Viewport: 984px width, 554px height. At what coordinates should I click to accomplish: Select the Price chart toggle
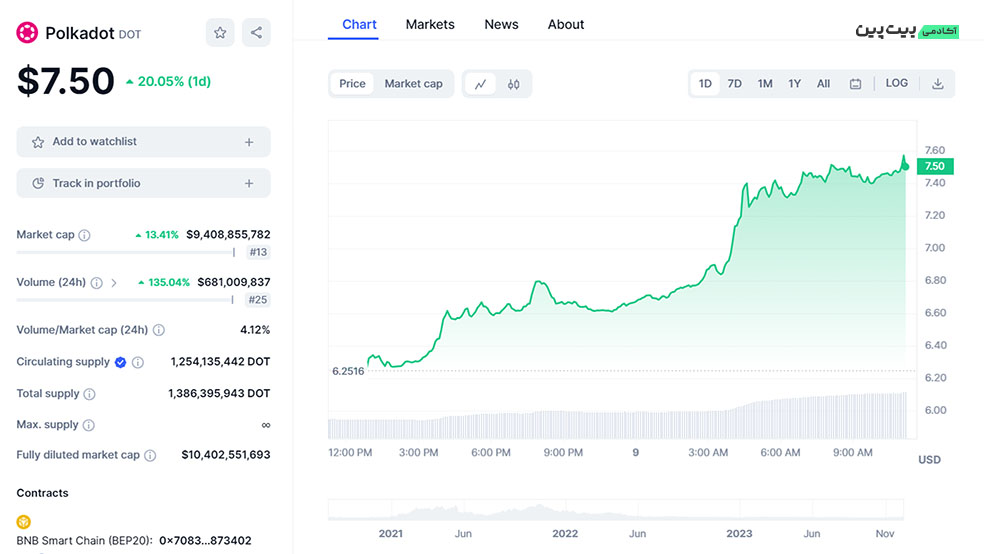pos(352,84)
